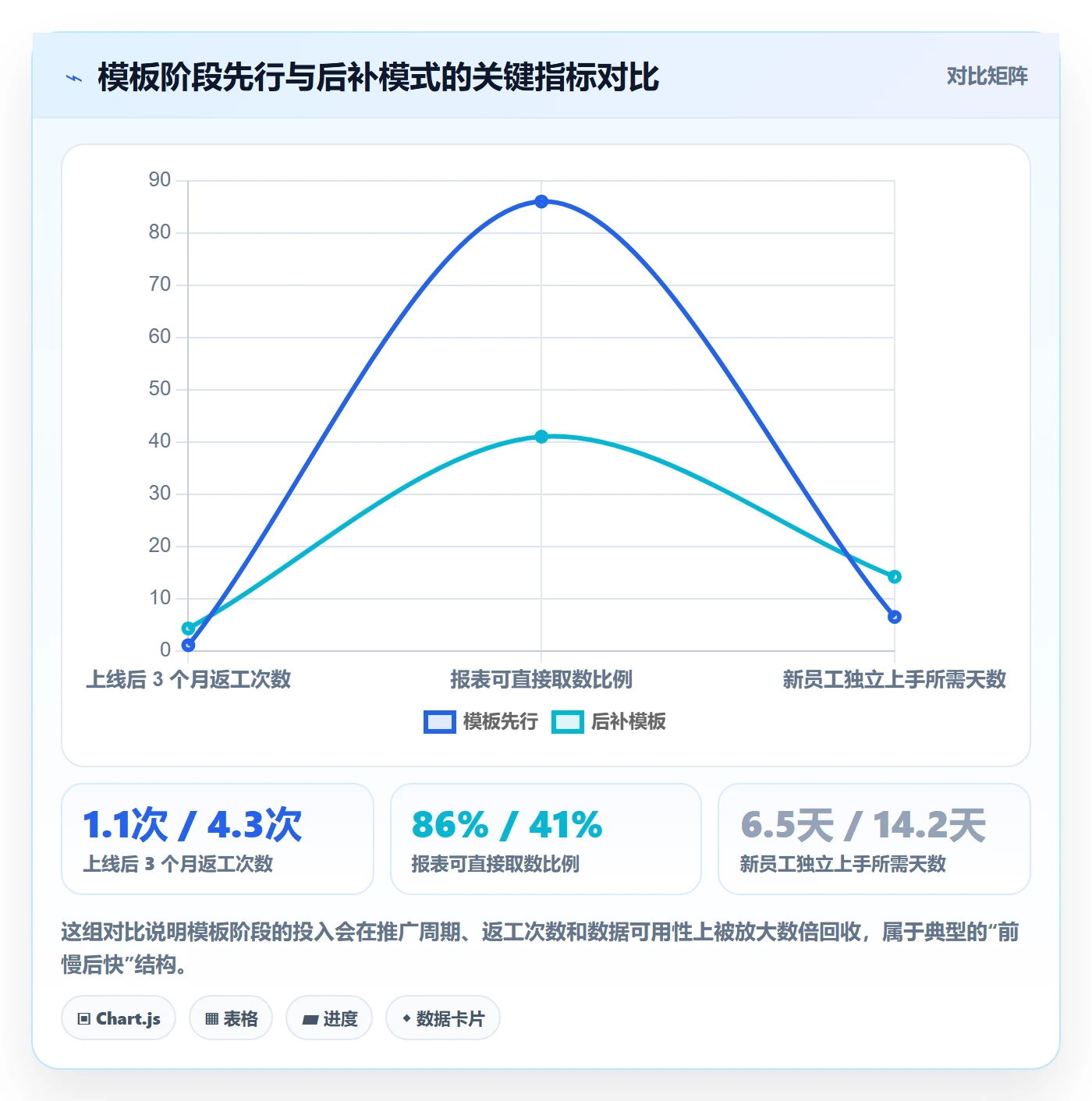Click the y-axis value 90

[x=160, y=180]
